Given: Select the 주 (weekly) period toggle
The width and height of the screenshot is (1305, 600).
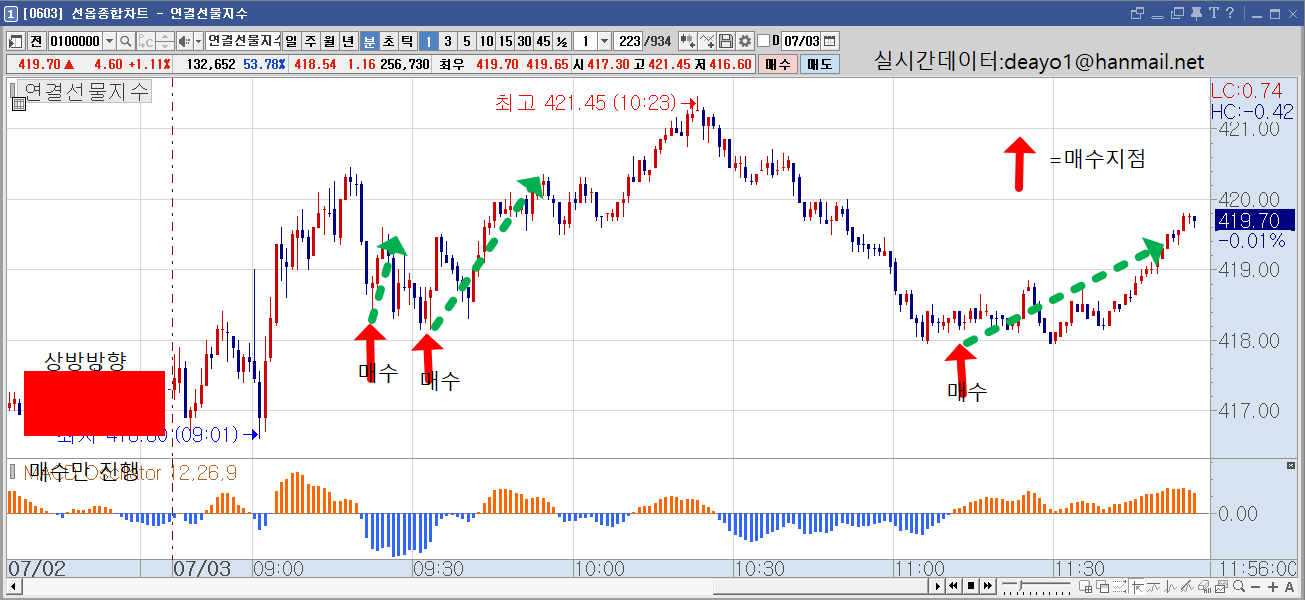Looking at the screenshot, I should click(x=310, y=41).
